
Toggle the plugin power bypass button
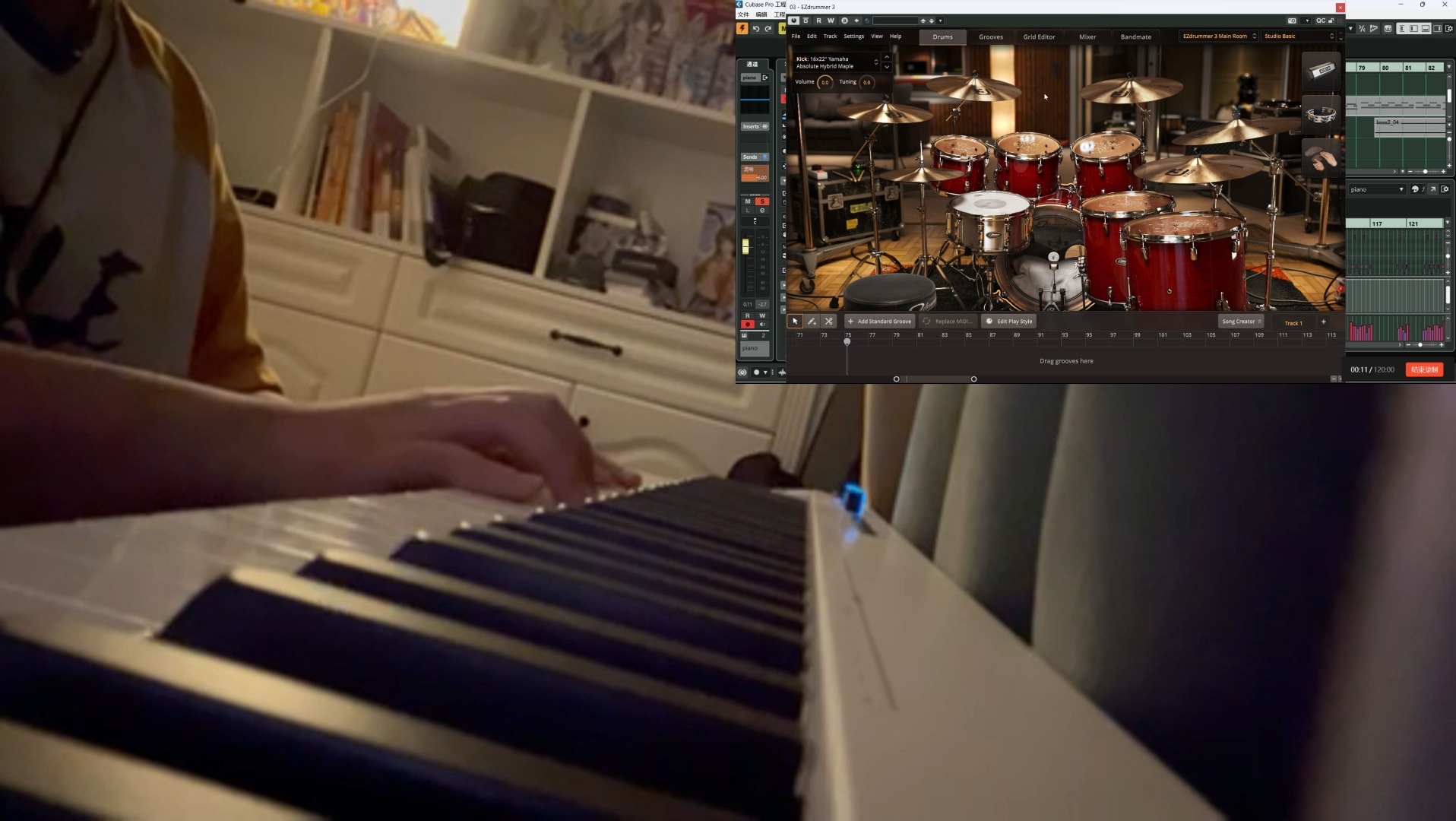pos(794,21)
